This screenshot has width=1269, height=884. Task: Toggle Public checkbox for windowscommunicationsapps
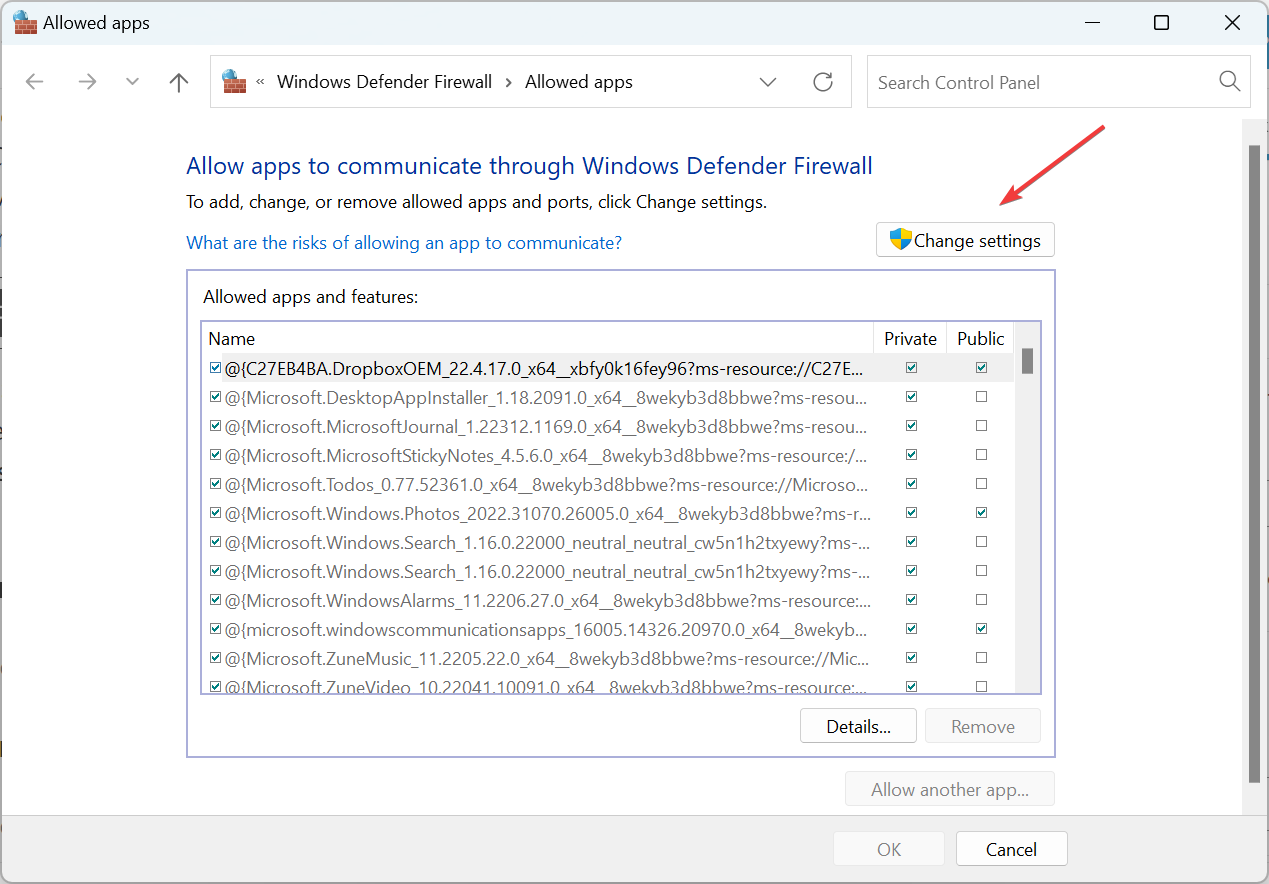[981, 629]
